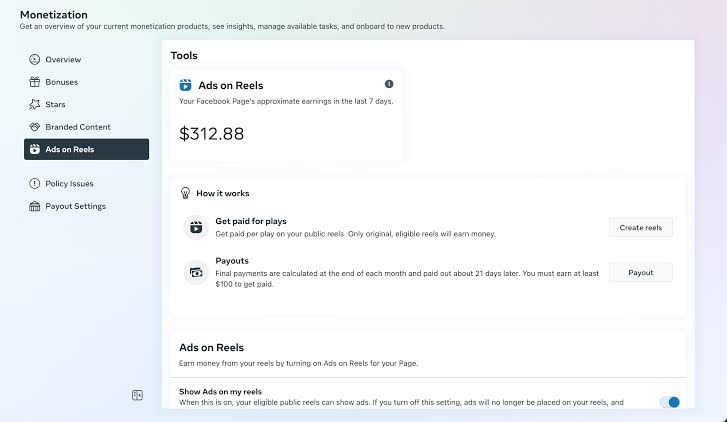Collapse the sidebar using the panel icon
The height and width of the screenshot is (422, 727).
click(137, 395)
